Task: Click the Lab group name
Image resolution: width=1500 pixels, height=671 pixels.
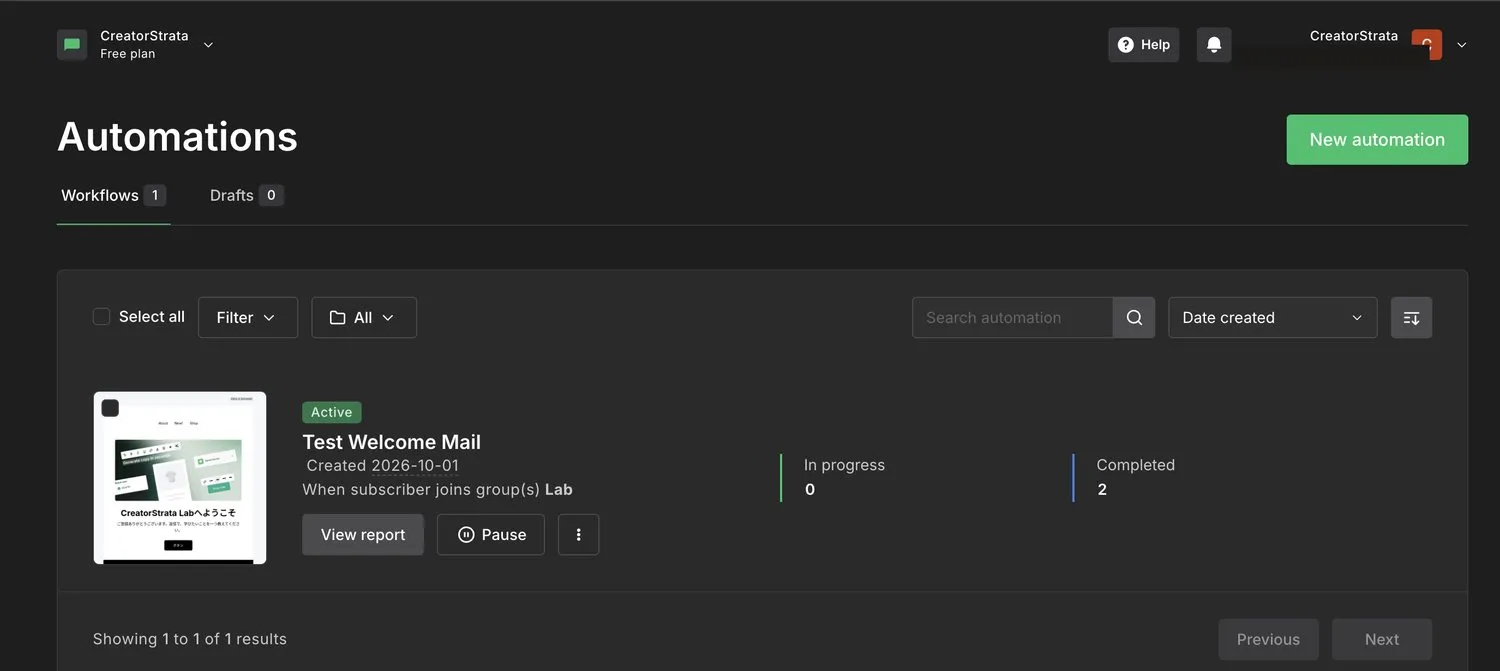Action: point(559,489)
